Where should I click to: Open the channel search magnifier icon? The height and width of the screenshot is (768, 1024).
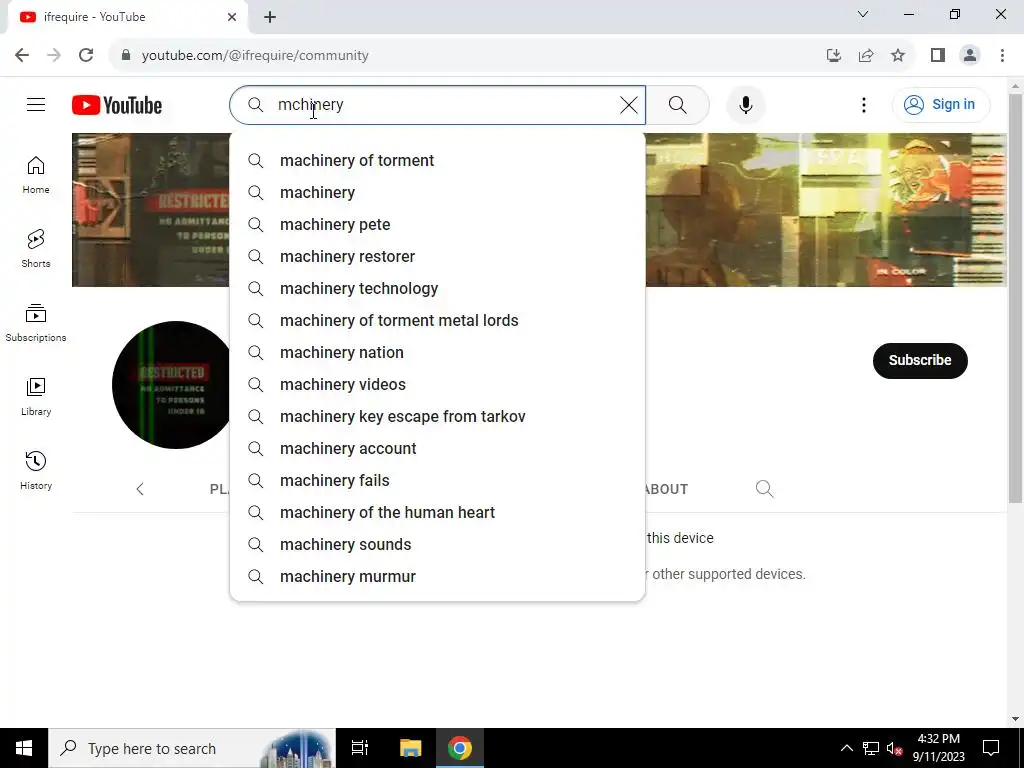click(764, 488)
